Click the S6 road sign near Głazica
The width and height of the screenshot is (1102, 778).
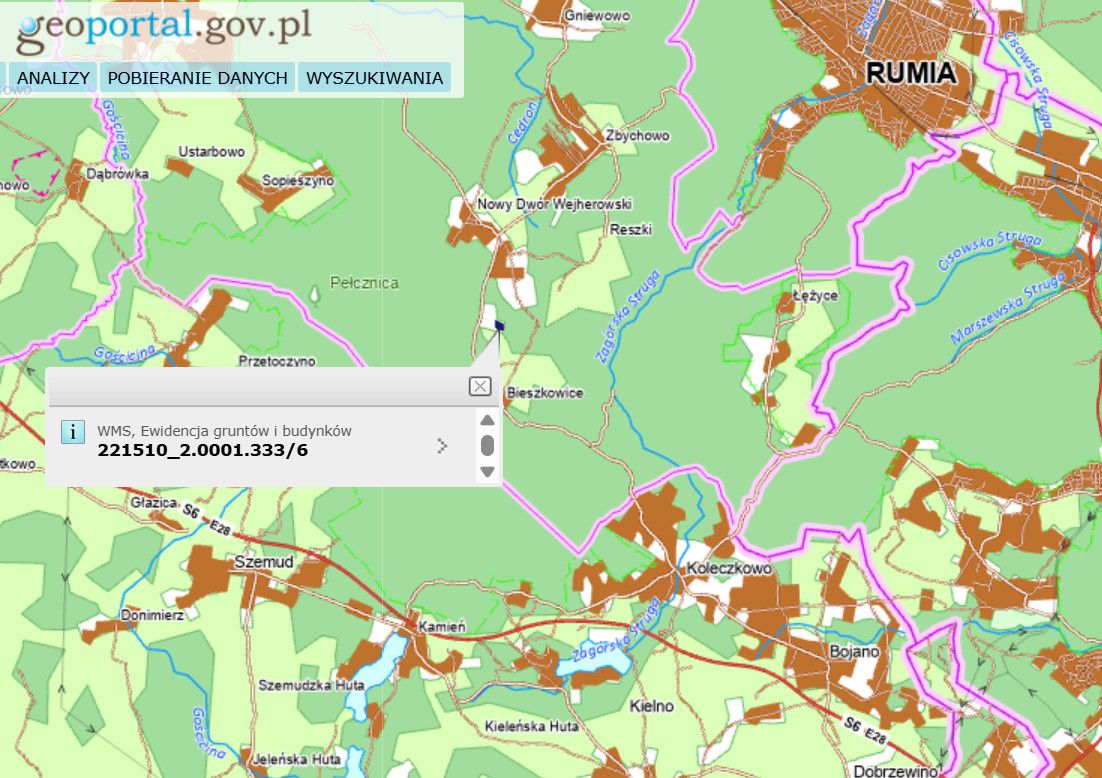[190, 510]
